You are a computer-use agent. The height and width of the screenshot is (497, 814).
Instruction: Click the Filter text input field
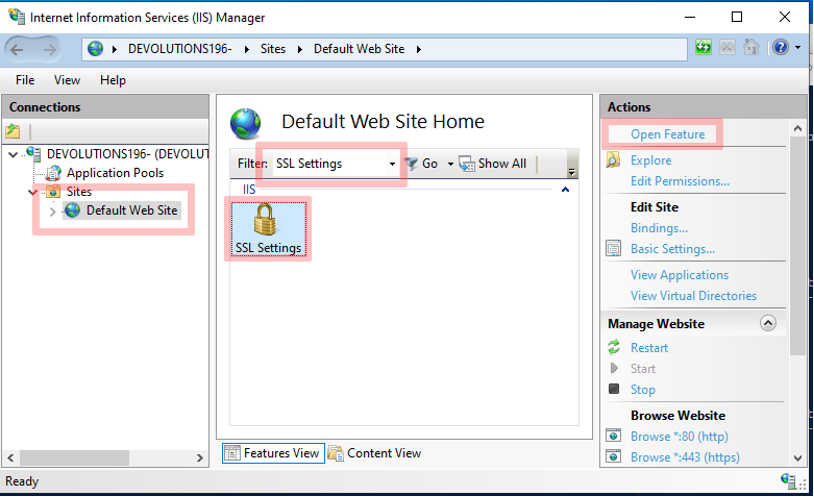click(x=330, y=164)
